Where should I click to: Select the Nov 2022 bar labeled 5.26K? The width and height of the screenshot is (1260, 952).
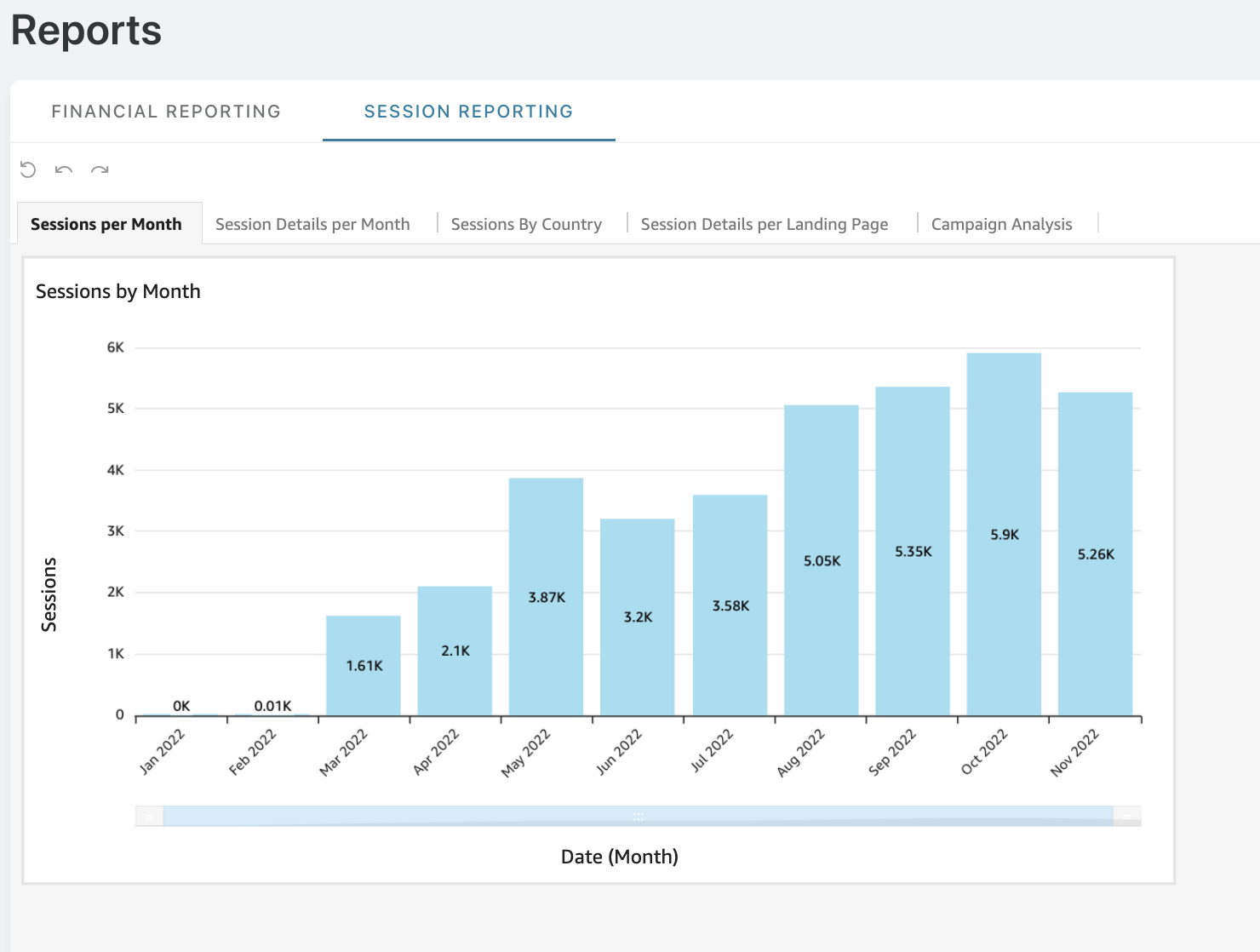1096,553
